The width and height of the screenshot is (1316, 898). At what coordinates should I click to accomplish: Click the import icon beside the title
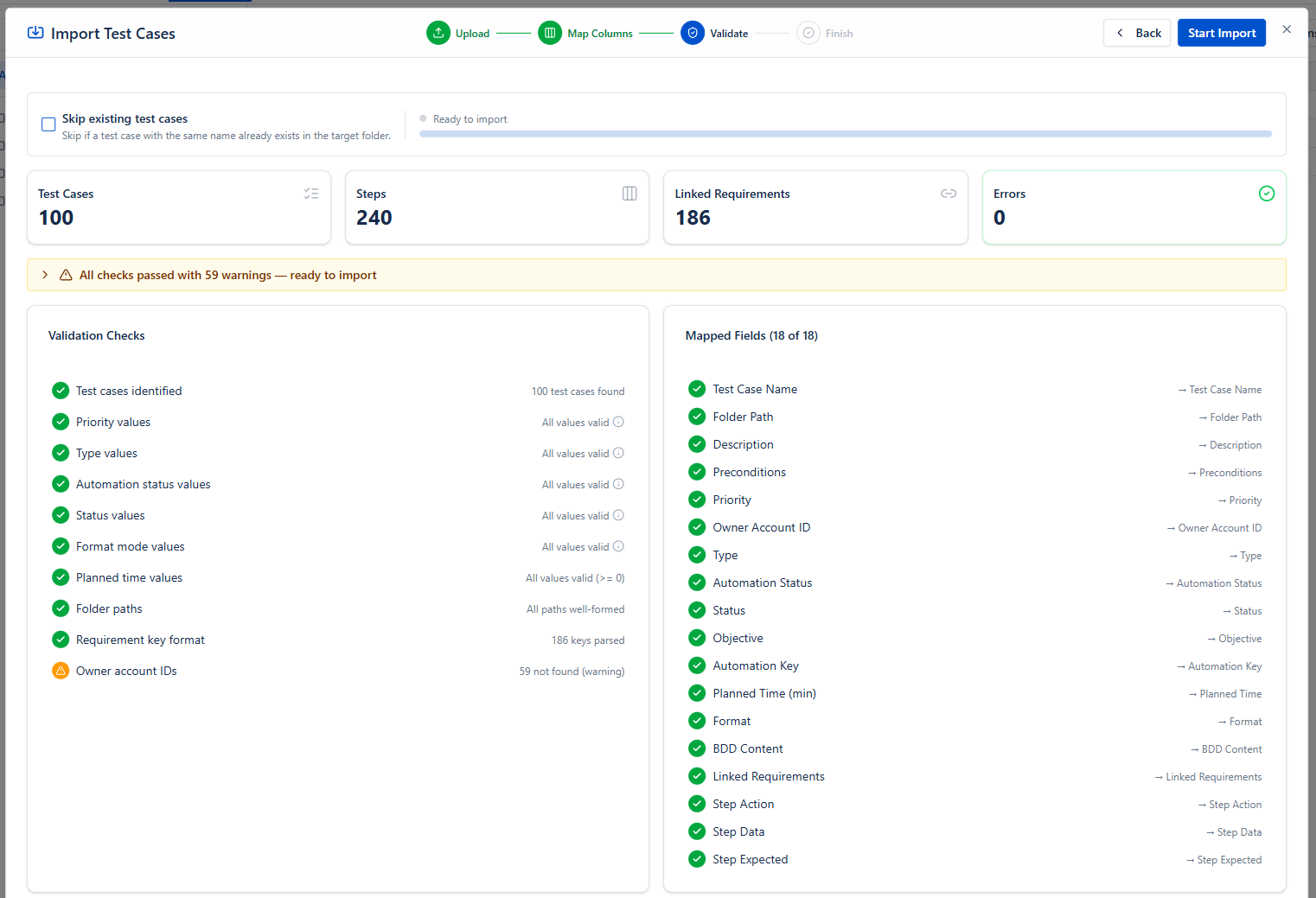[35, 33]
